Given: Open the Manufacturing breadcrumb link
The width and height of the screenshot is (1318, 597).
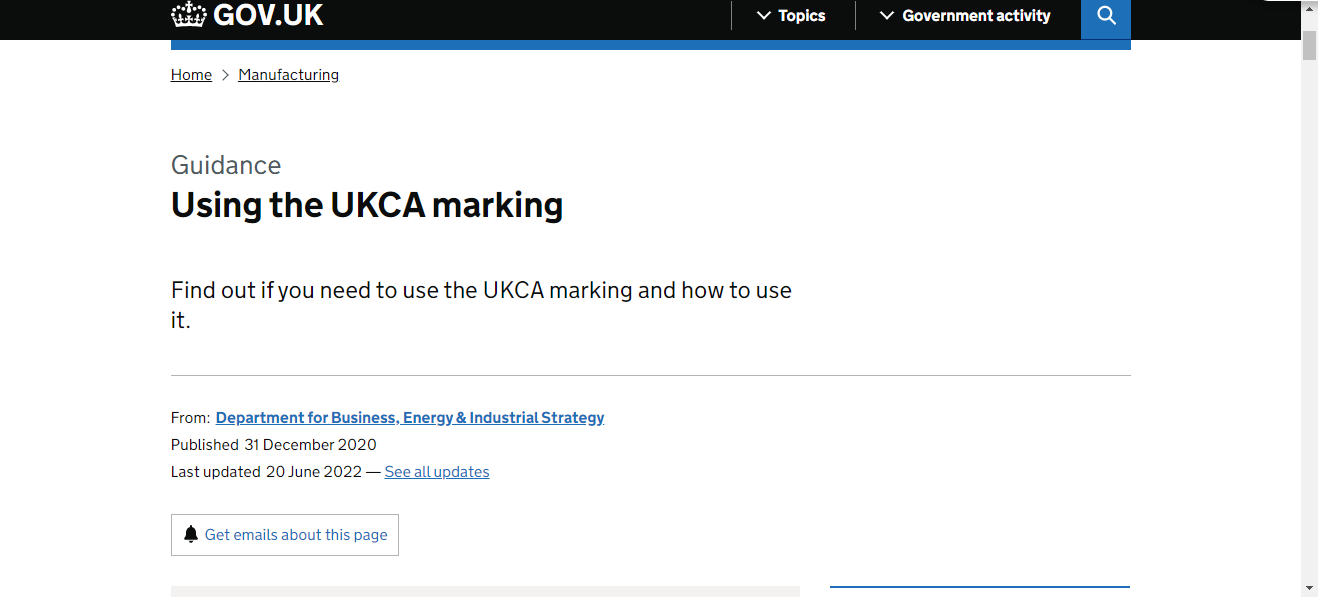Looking at the screenshot, I should pos(288,75).
